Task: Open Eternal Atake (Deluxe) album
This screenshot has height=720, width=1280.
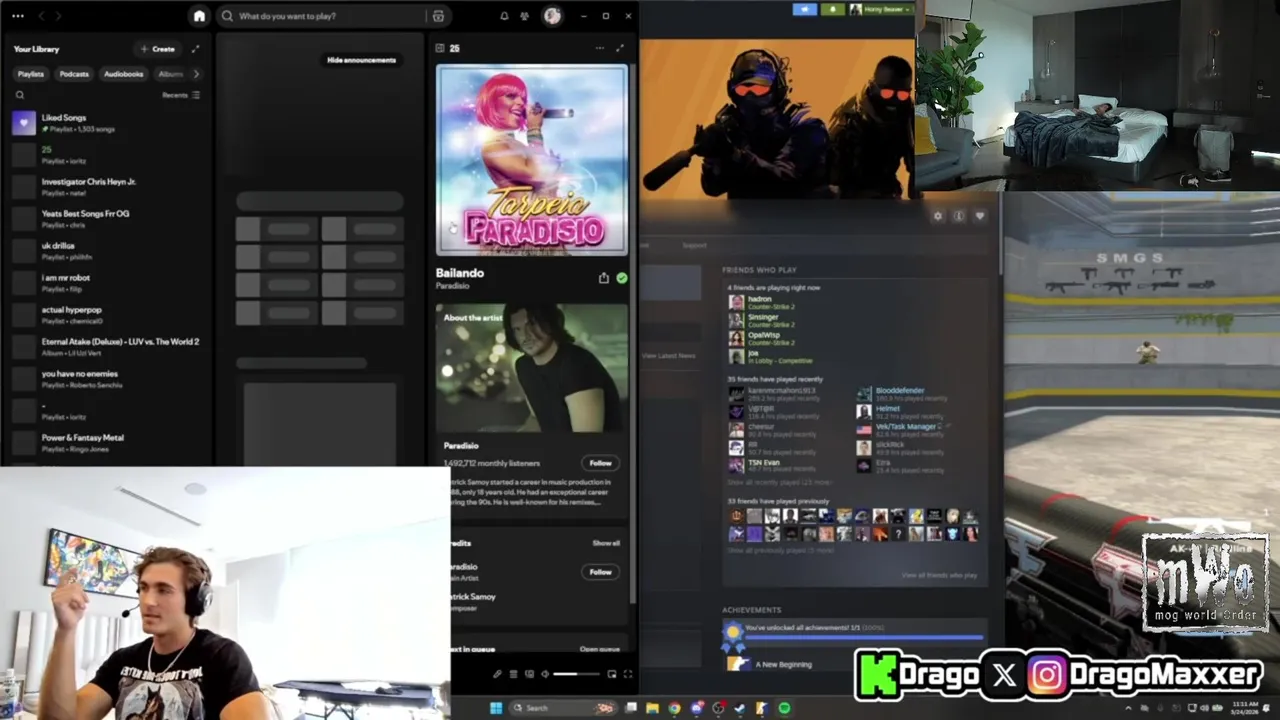Action: click(x=106, y=347)
